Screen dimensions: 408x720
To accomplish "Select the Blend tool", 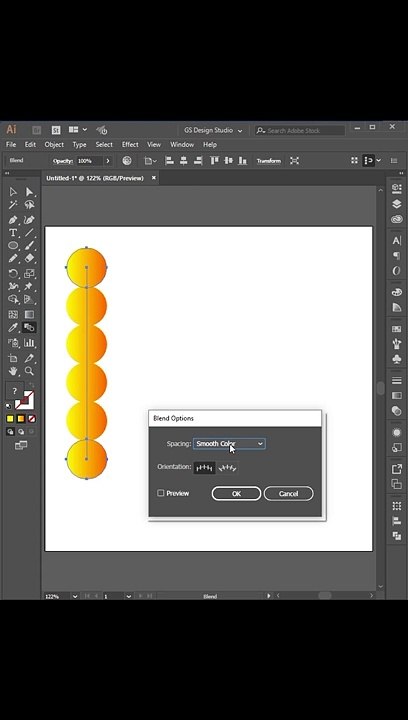I will pyautogui.click(x=29, y=327).
